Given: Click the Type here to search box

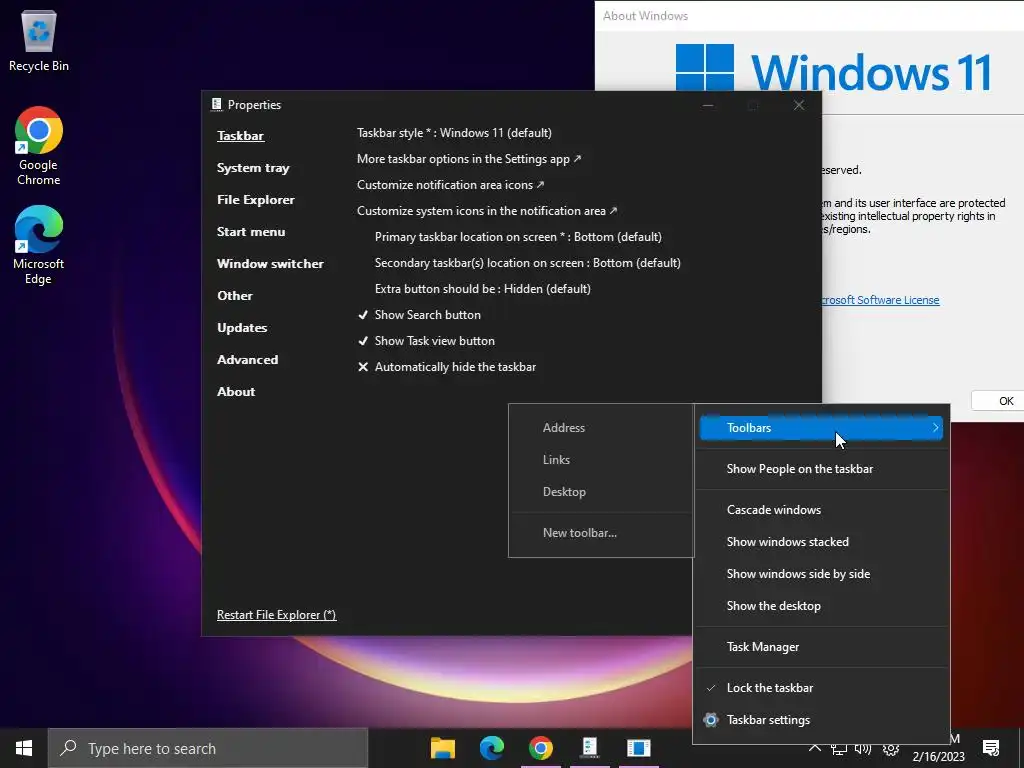Looking at the screenshot, I should 208,748.
